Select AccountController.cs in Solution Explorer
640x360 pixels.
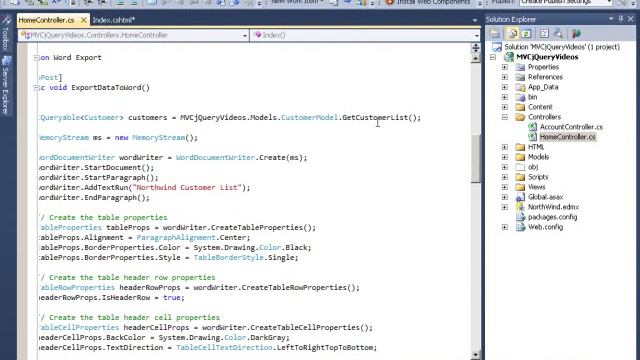coord(571,127)
